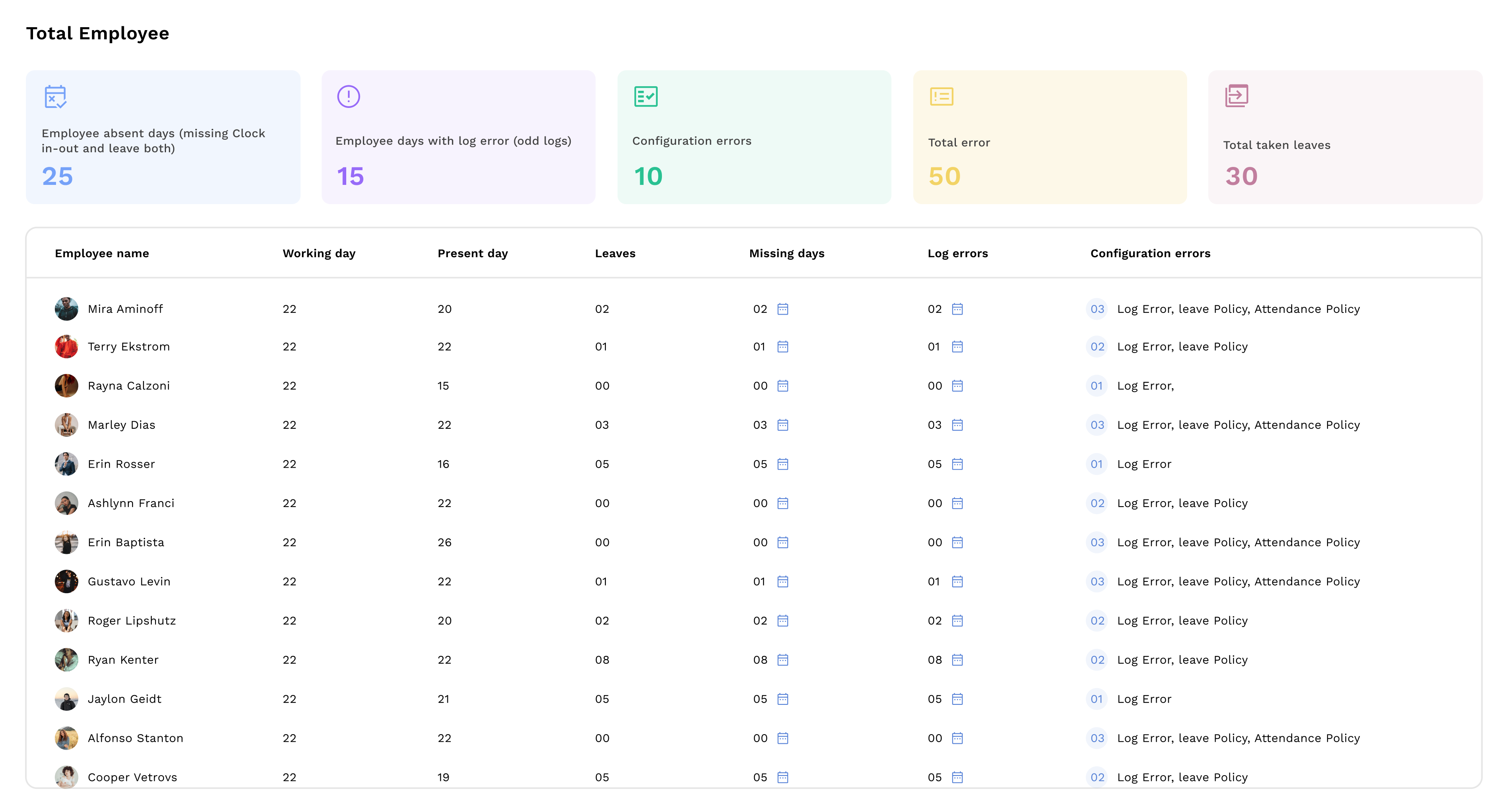Click Jaylon Geidt's profile picture
The width and height of the screenshot is (1512, 809).
[66, 699]
